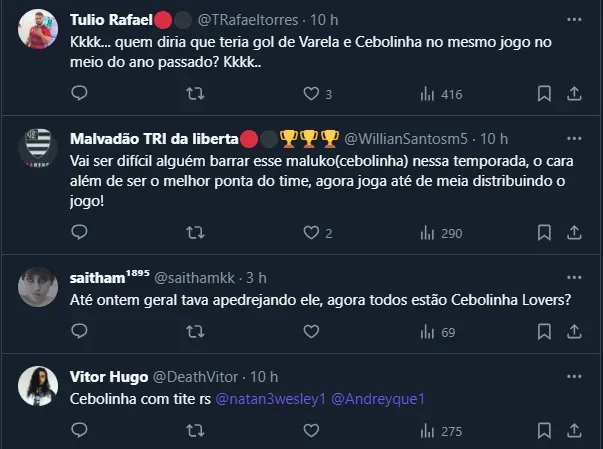Open more options on saitham's tweet
The image size is (603, 449).
(x=572, y=277)
